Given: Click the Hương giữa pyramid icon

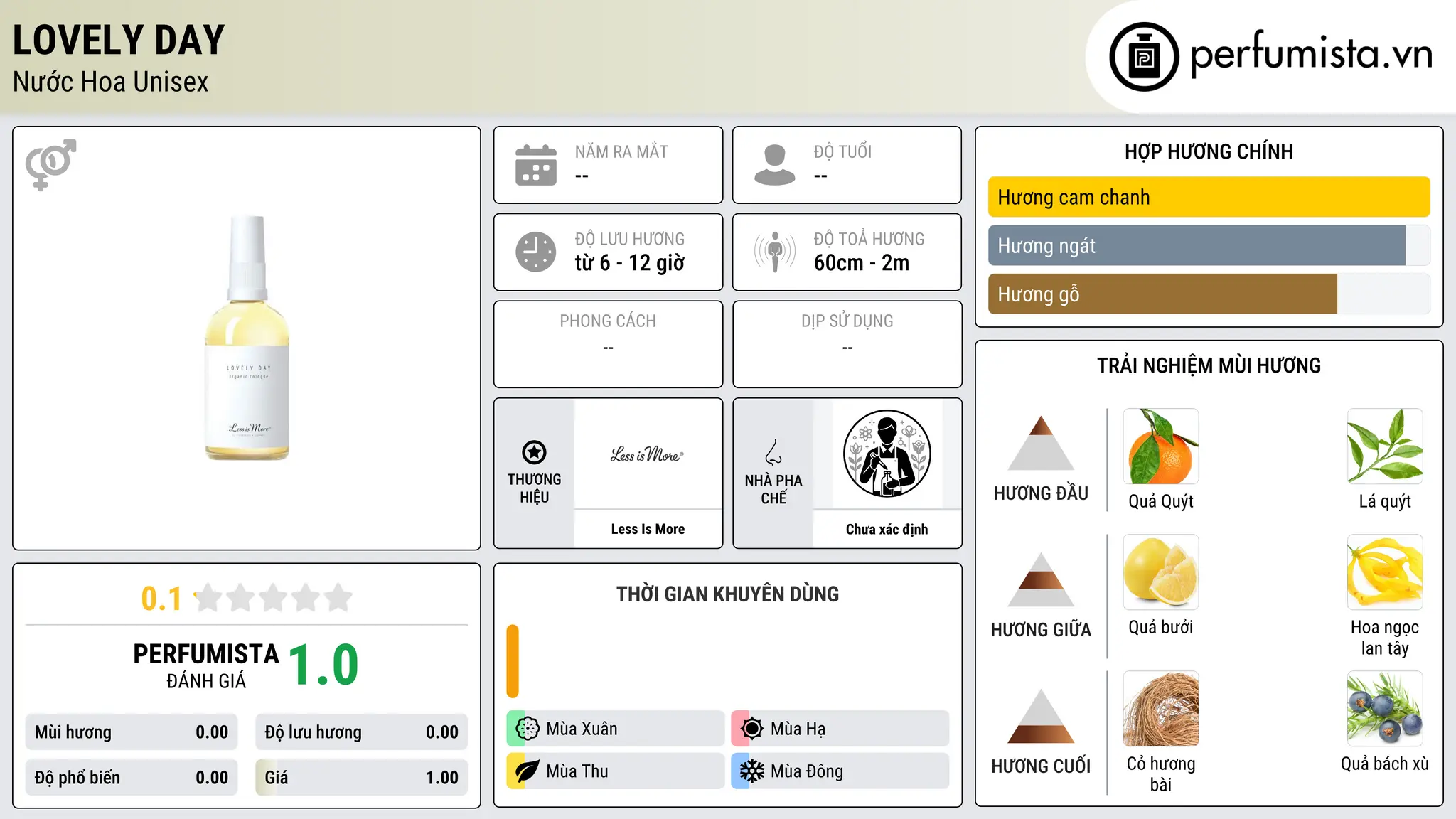Looking at the screenshot, I should coord(1041,579).
